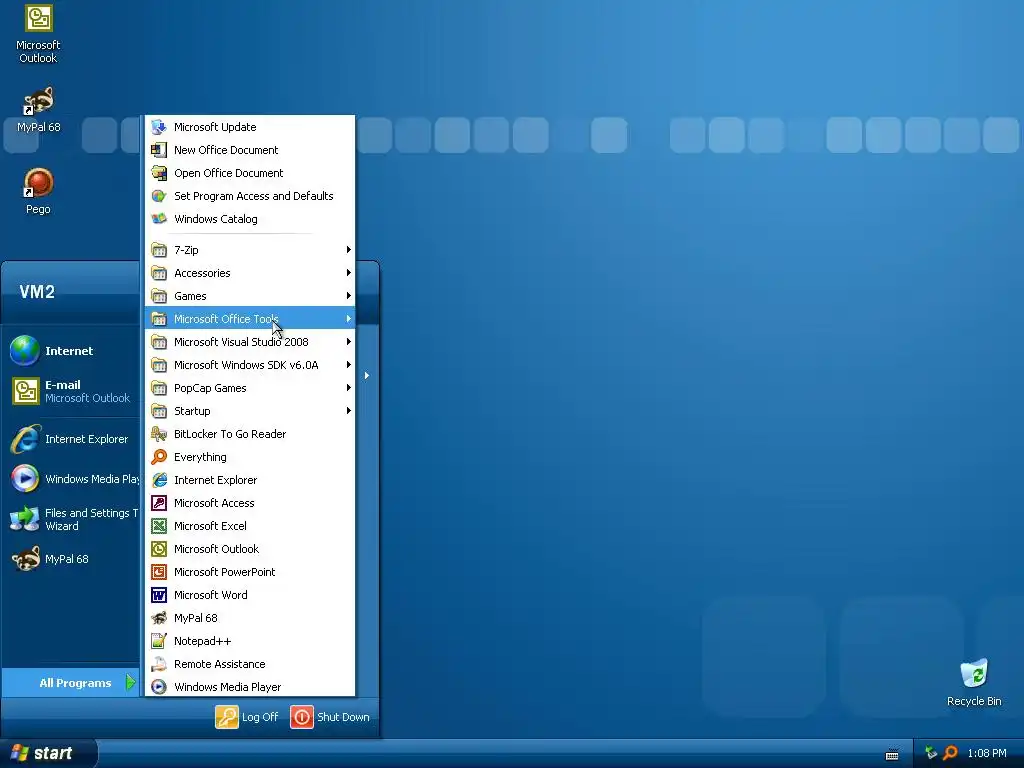
Task: Click the New Office Document icon
Action: 159,150
